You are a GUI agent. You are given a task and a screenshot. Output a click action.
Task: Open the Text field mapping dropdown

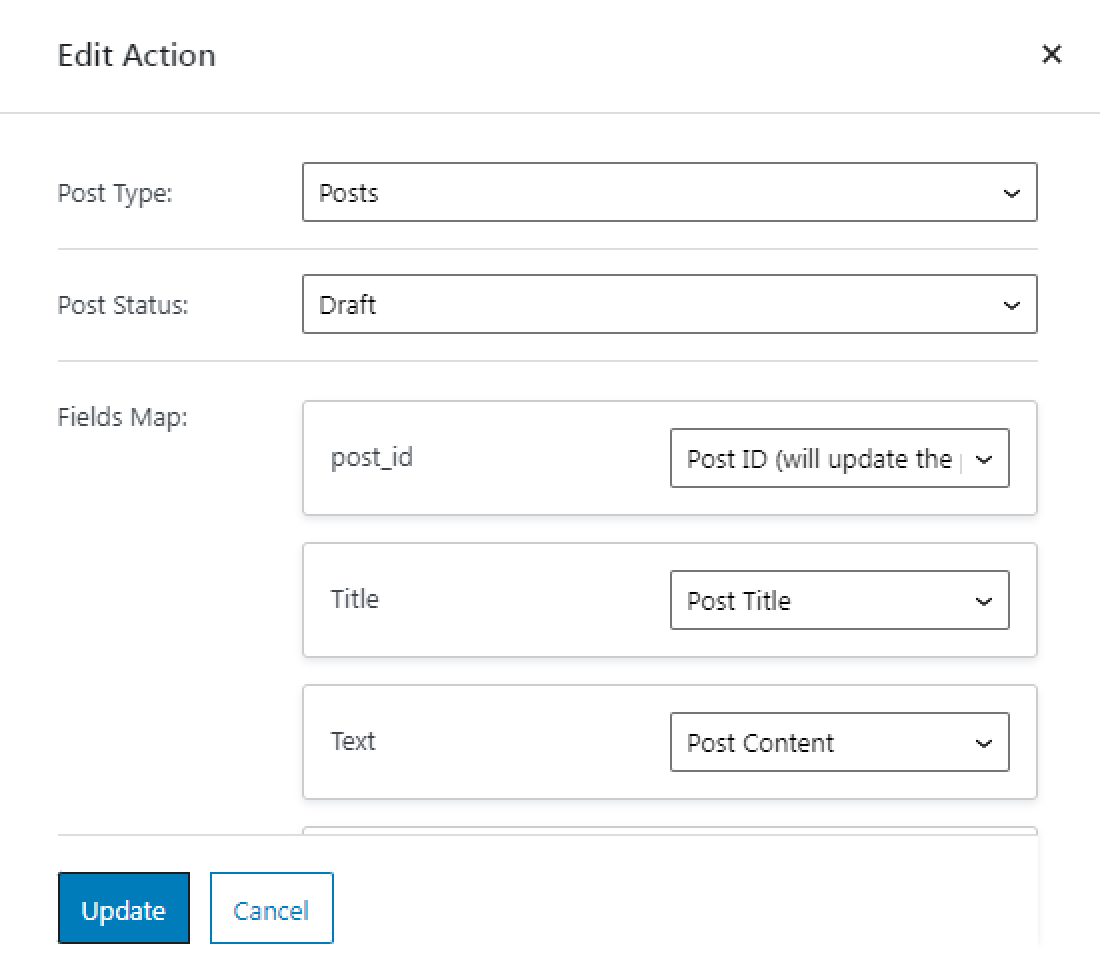click(840, 742)
